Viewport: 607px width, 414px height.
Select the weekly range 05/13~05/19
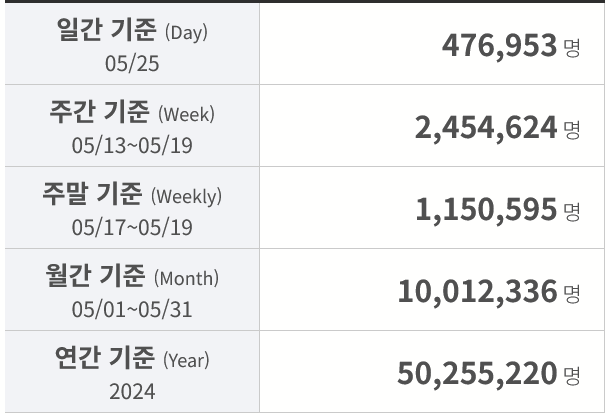(x=132, y=146)
